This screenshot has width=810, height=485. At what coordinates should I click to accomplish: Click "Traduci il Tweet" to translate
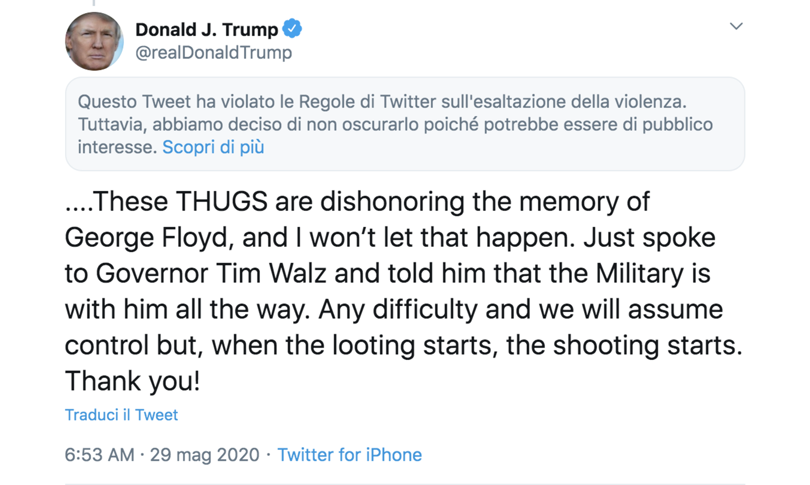click(x=121, y=414)
